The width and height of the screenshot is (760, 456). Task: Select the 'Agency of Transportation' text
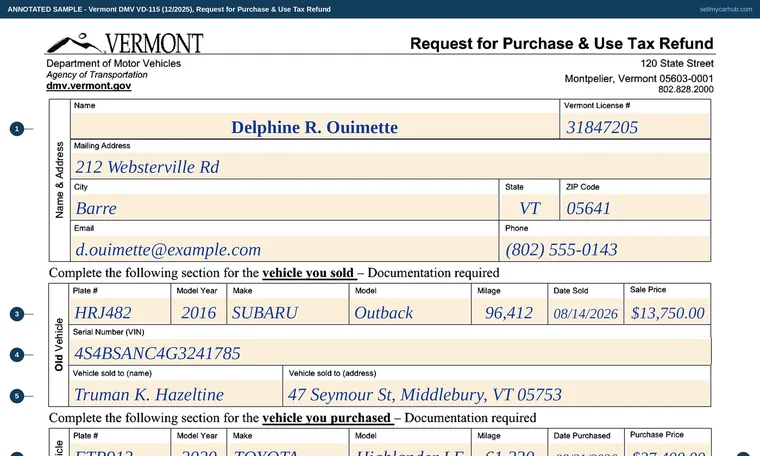pyautogui.click(x=97, y=75)
